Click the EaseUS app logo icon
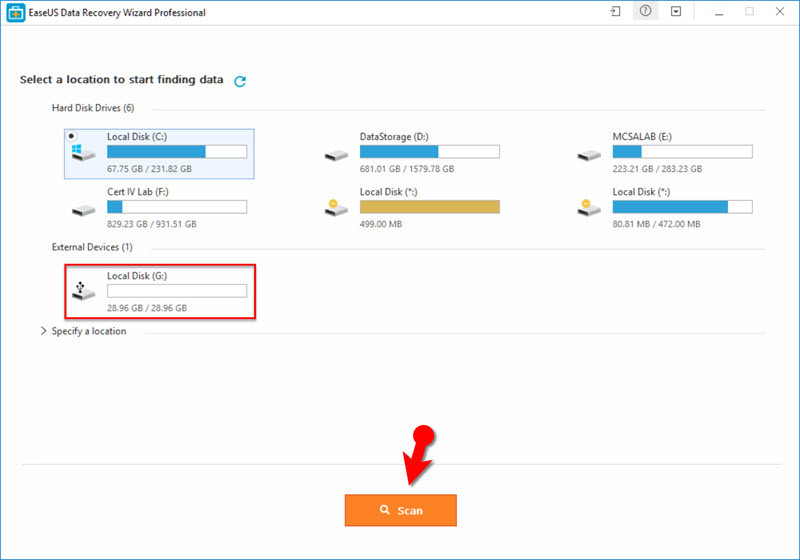This screenshot has width=800, height=560. 16,13
